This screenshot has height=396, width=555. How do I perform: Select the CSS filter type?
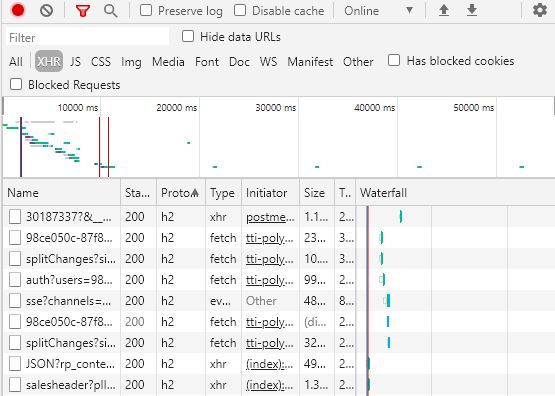(101, 62)
